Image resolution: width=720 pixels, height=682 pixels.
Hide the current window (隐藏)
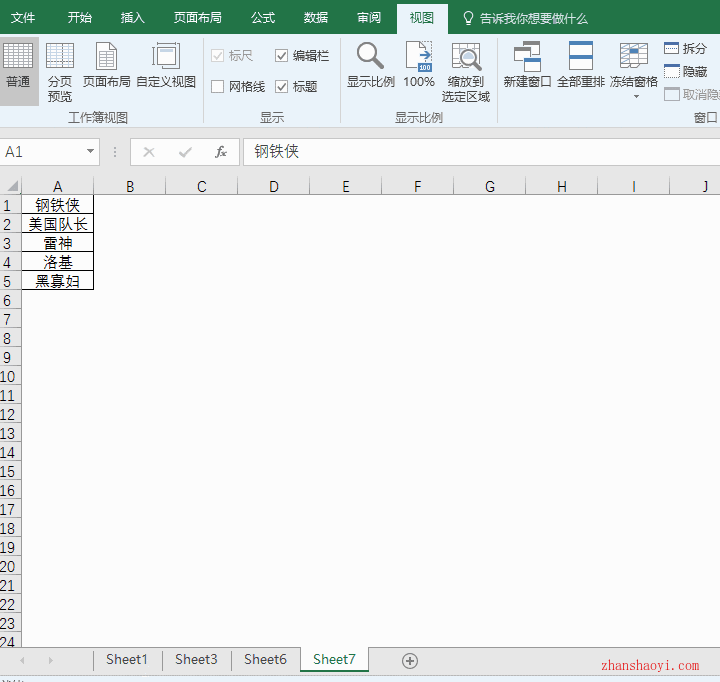tap(685, 72)
